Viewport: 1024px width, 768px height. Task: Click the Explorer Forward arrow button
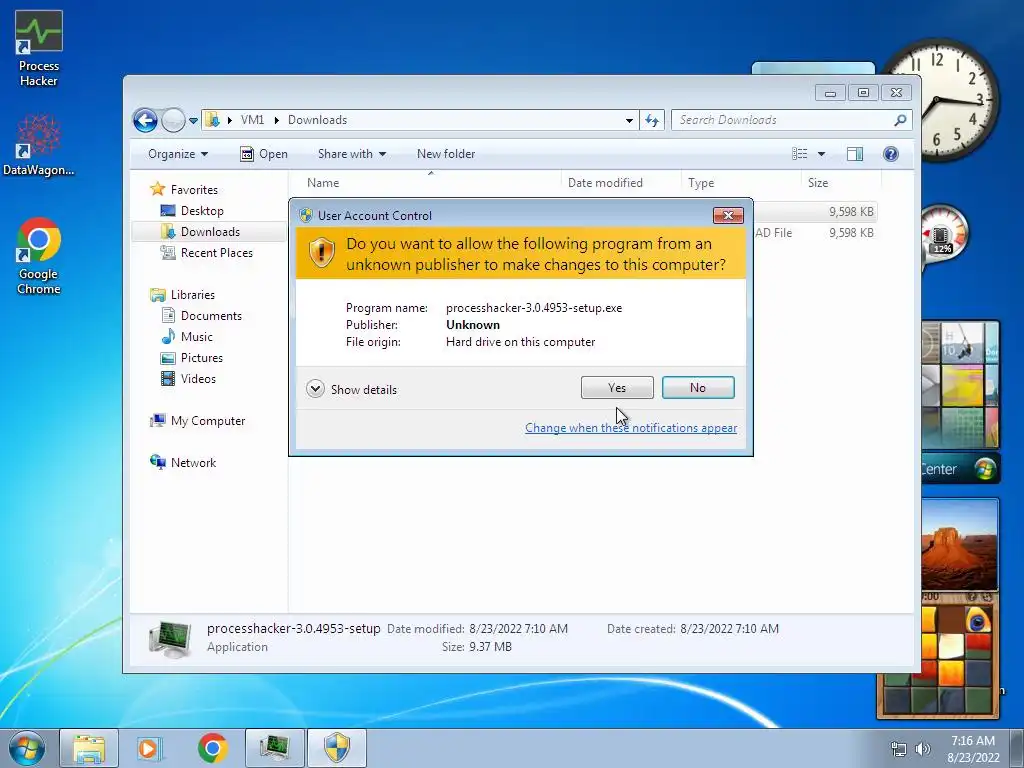click(x=173, y=120)
